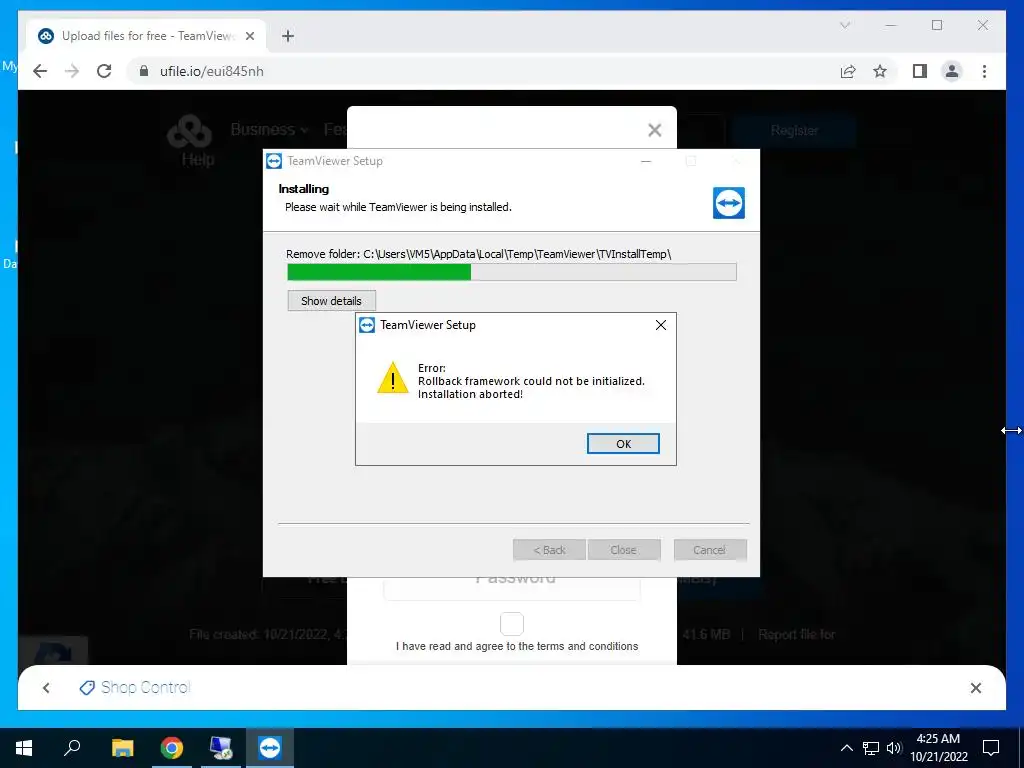The width and height of the screenshot is (1024, 768).
Task: Open the volume tray icon
Action: point(894,748)
